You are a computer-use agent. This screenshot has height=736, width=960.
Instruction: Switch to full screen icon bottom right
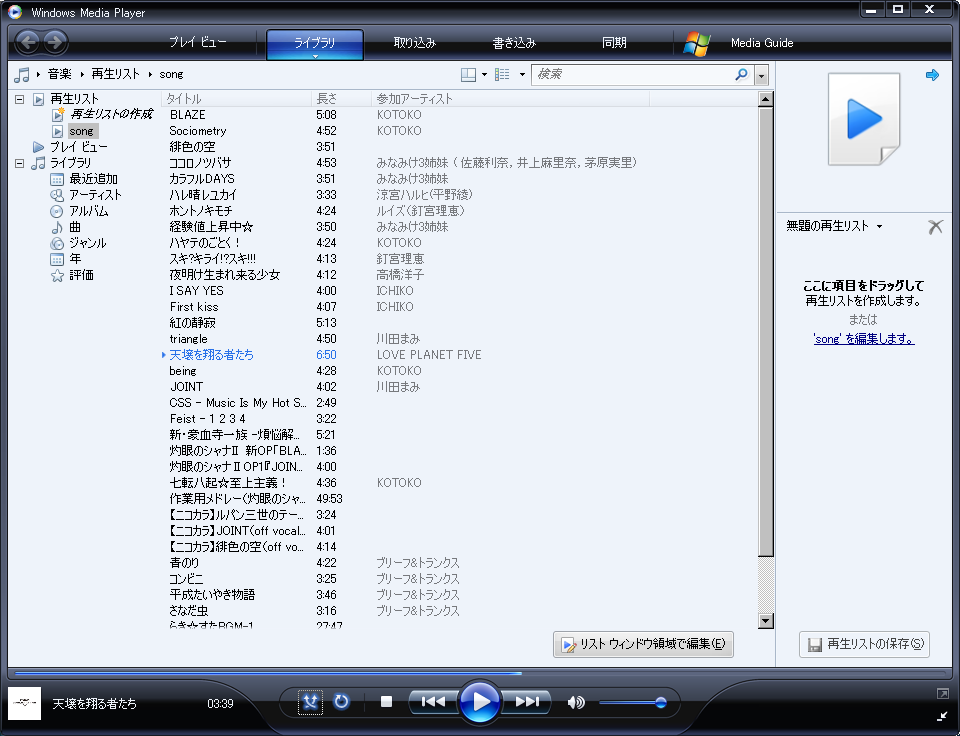point(942,693)
